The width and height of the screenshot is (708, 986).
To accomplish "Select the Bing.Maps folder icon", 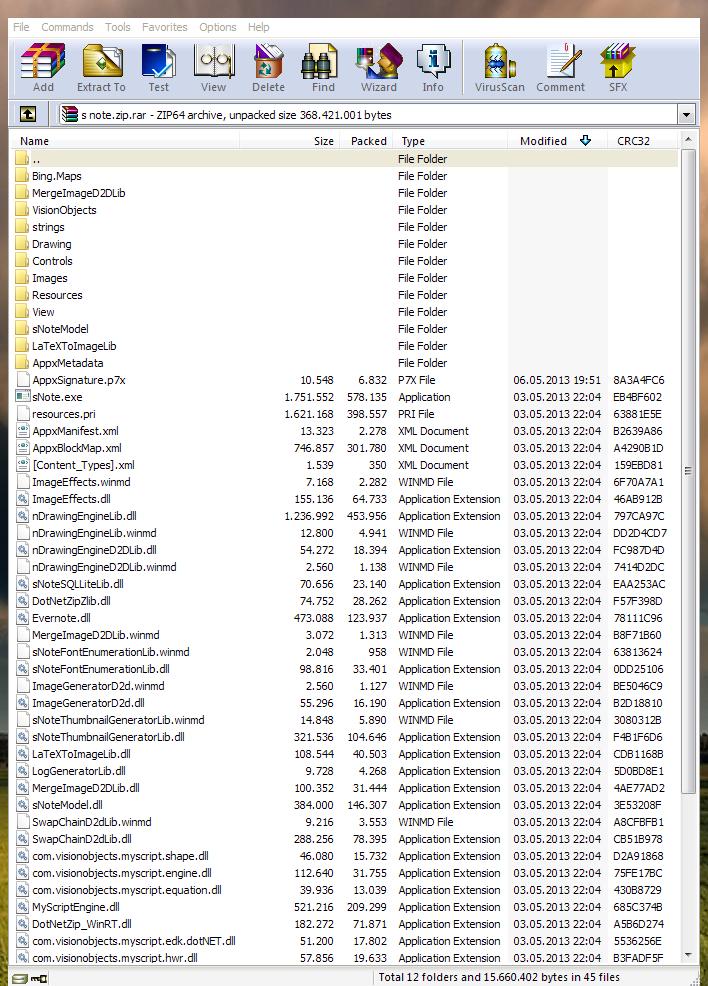I will click(23, 176).
